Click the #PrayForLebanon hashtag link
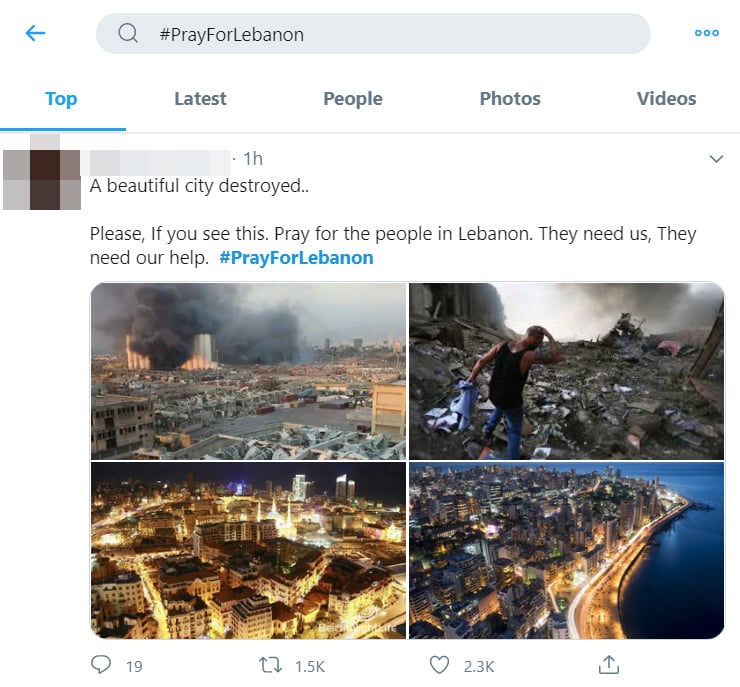Screen dimensions: 740x687 [296, 258]
